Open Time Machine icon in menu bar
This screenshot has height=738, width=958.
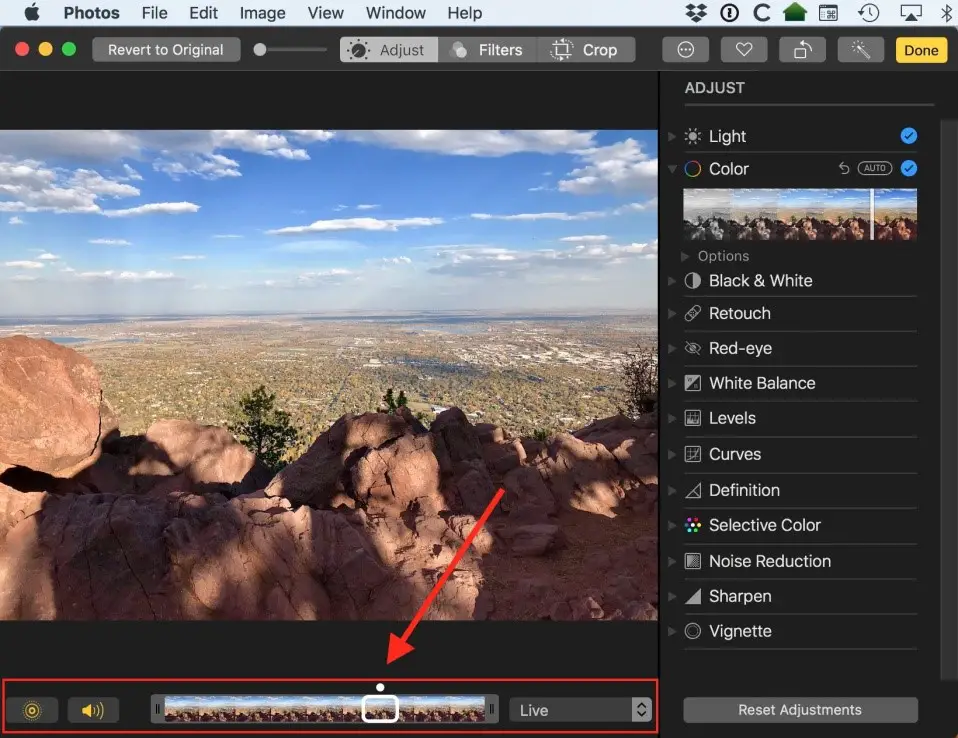coord(869,13)
